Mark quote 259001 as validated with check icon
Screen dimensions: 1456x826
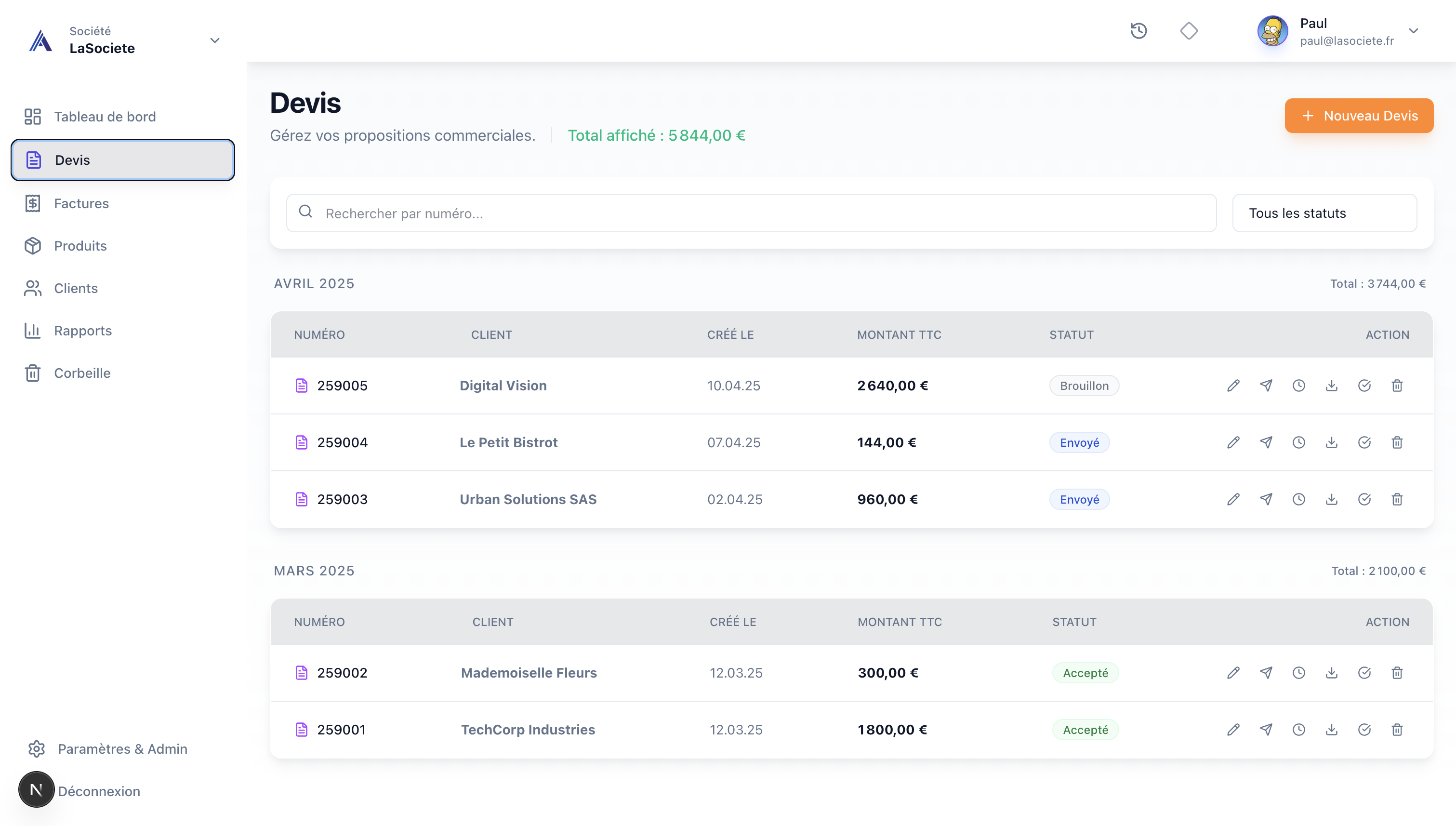click(x=1364, y=730)
